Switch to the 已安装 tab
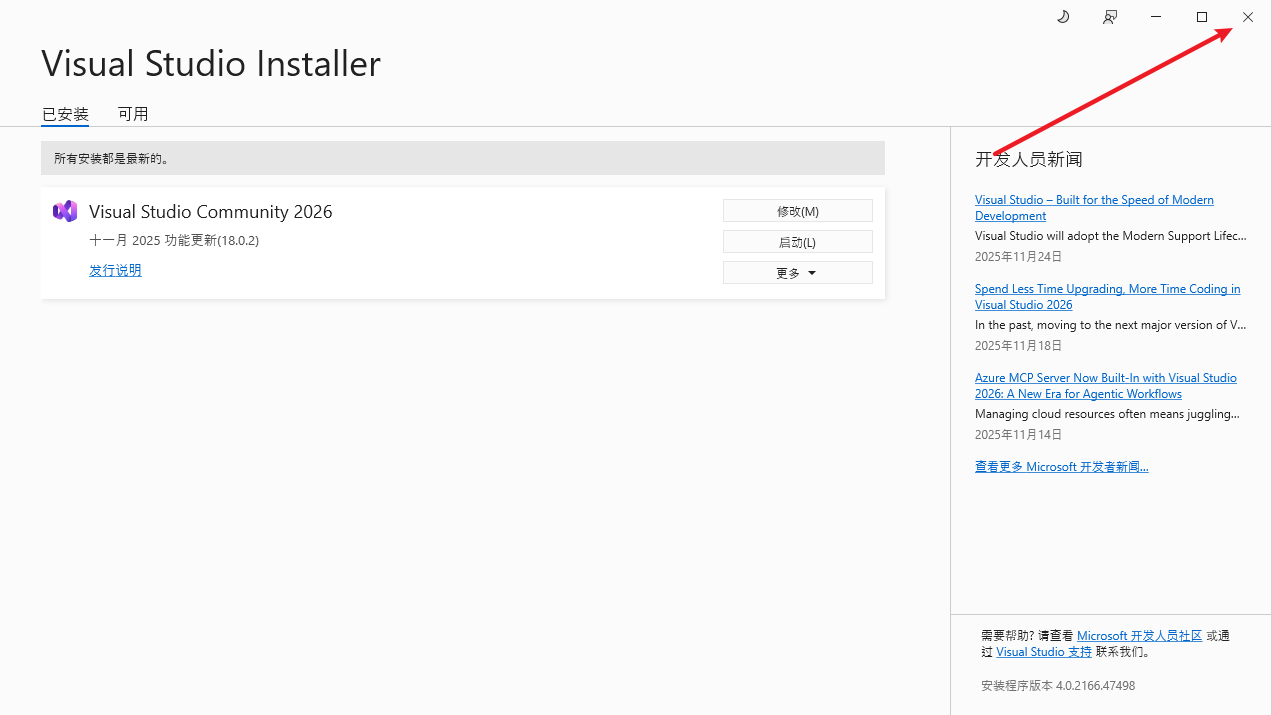Viewport: 1272px width, 715px height. pos(65,114)
